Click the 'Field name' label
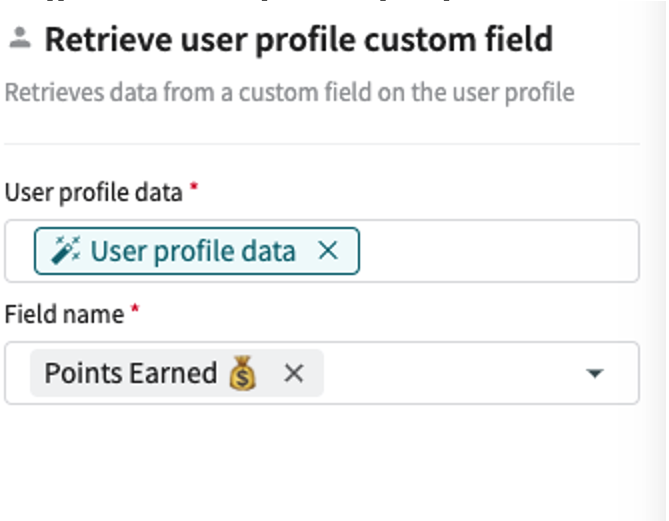Image resolution: width=669 pixels, height=521 pixels. tap(64, 314)
